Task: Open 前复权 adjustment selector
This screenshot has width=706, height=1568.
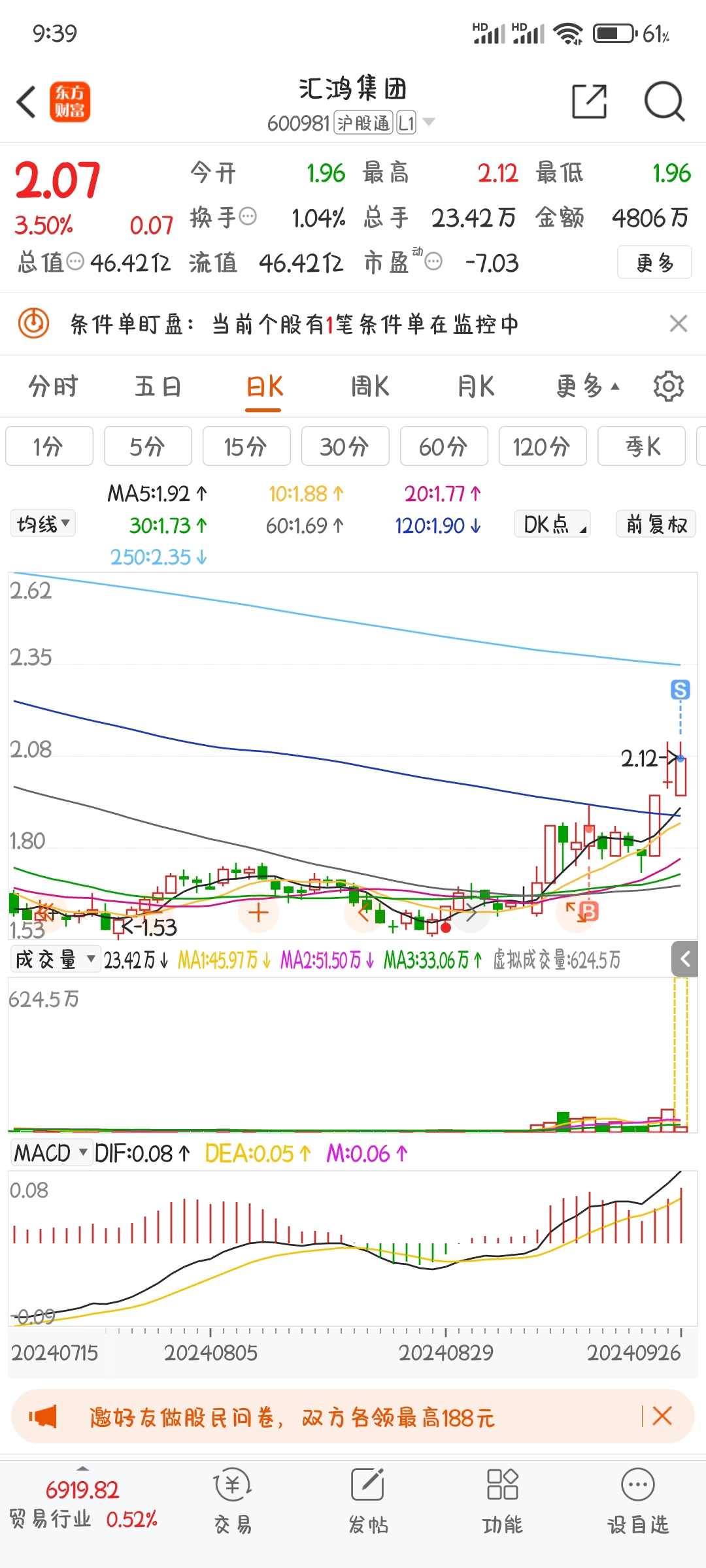Action: [x=656, y=524]
